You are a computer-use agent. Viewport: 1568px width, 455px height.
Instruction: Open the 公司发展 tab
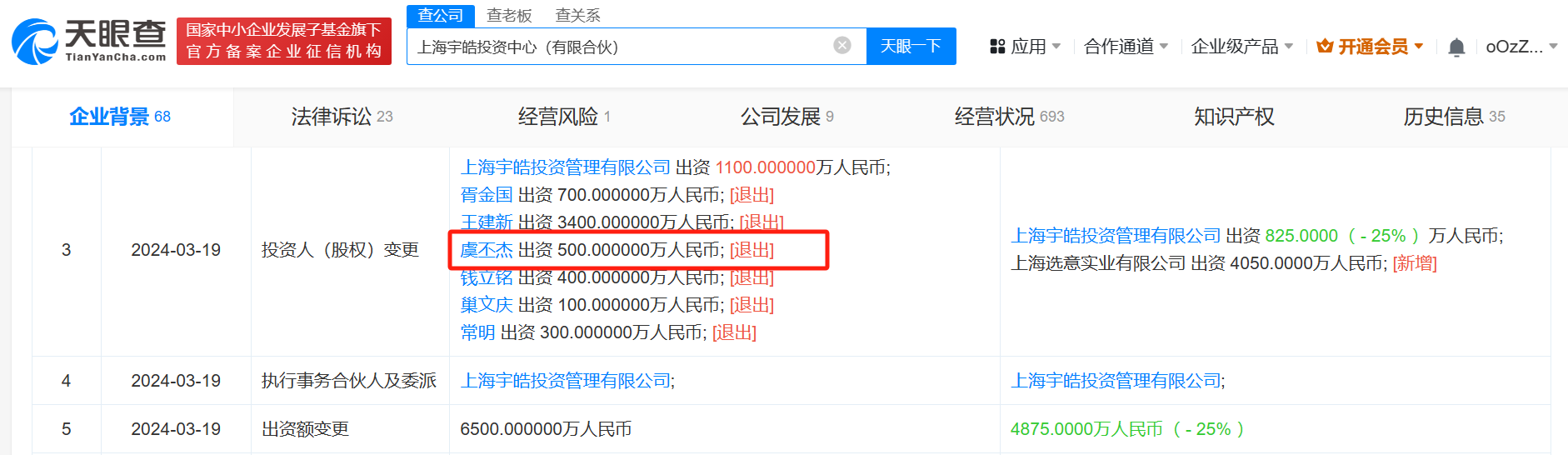tap(786, 117)
